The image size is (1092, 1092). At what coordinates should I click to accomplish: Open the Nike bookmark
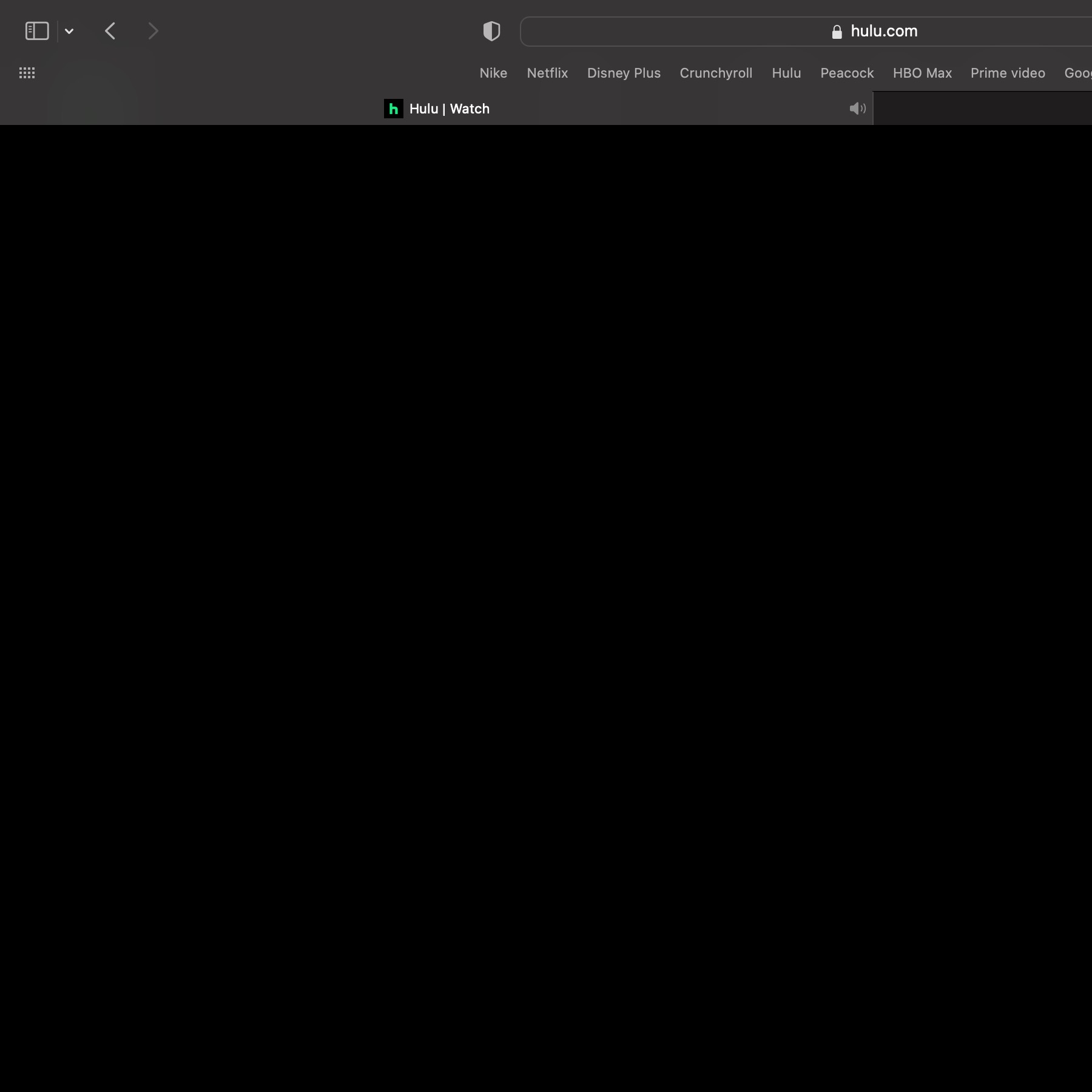(x=493, y=73)
